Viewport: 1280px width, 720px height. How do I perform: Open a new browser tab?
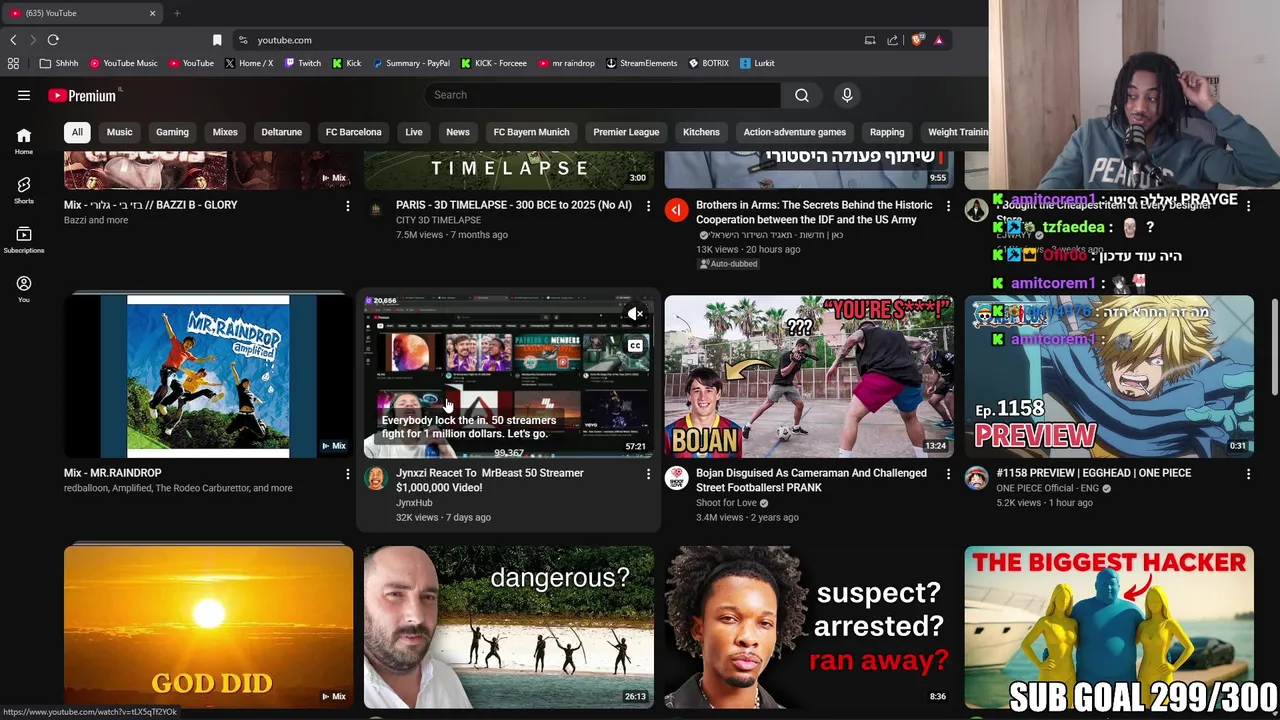(177, 13)
